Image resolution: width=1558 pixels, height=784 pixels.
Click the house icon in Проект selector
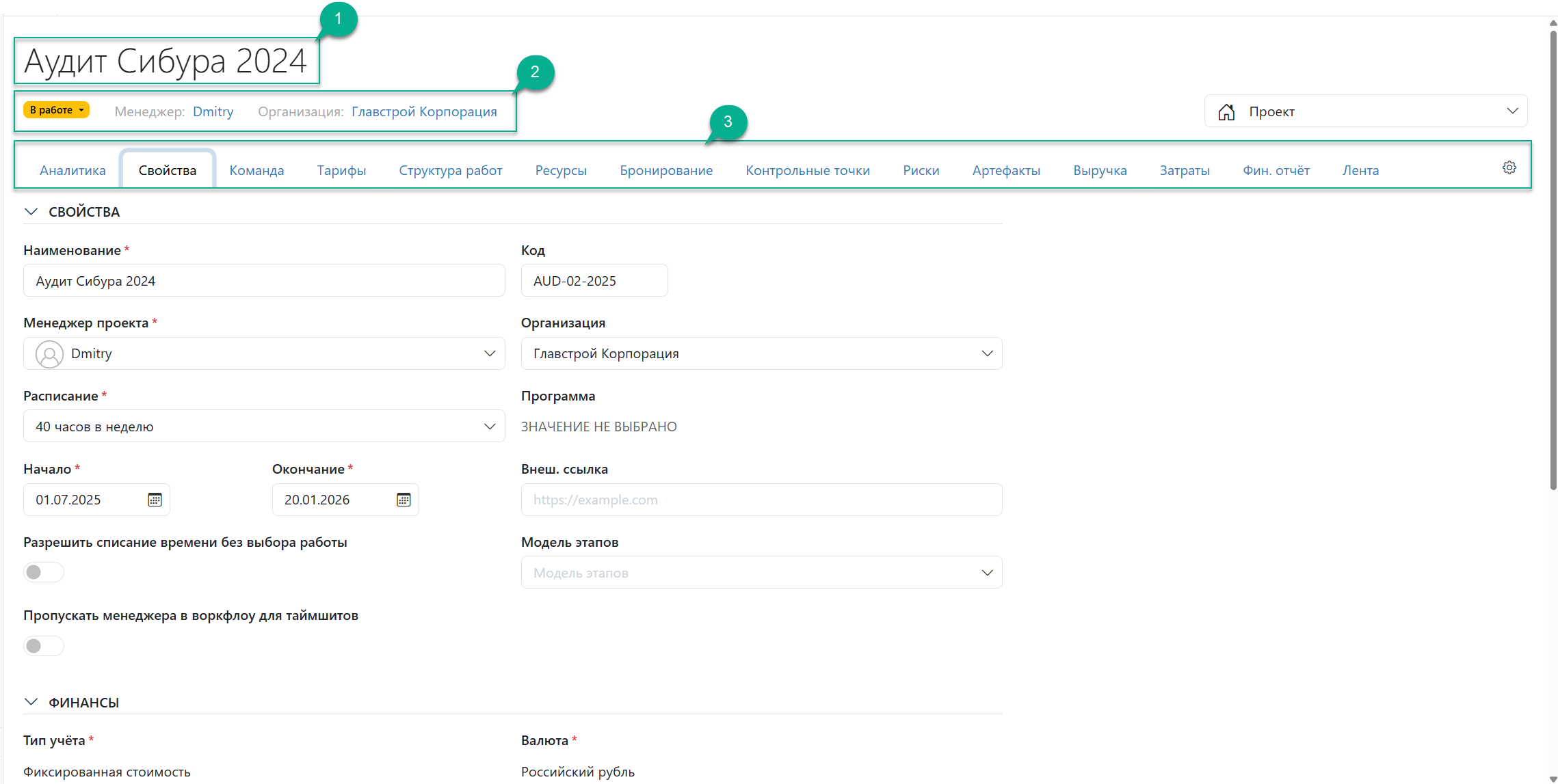[1226, 111]
